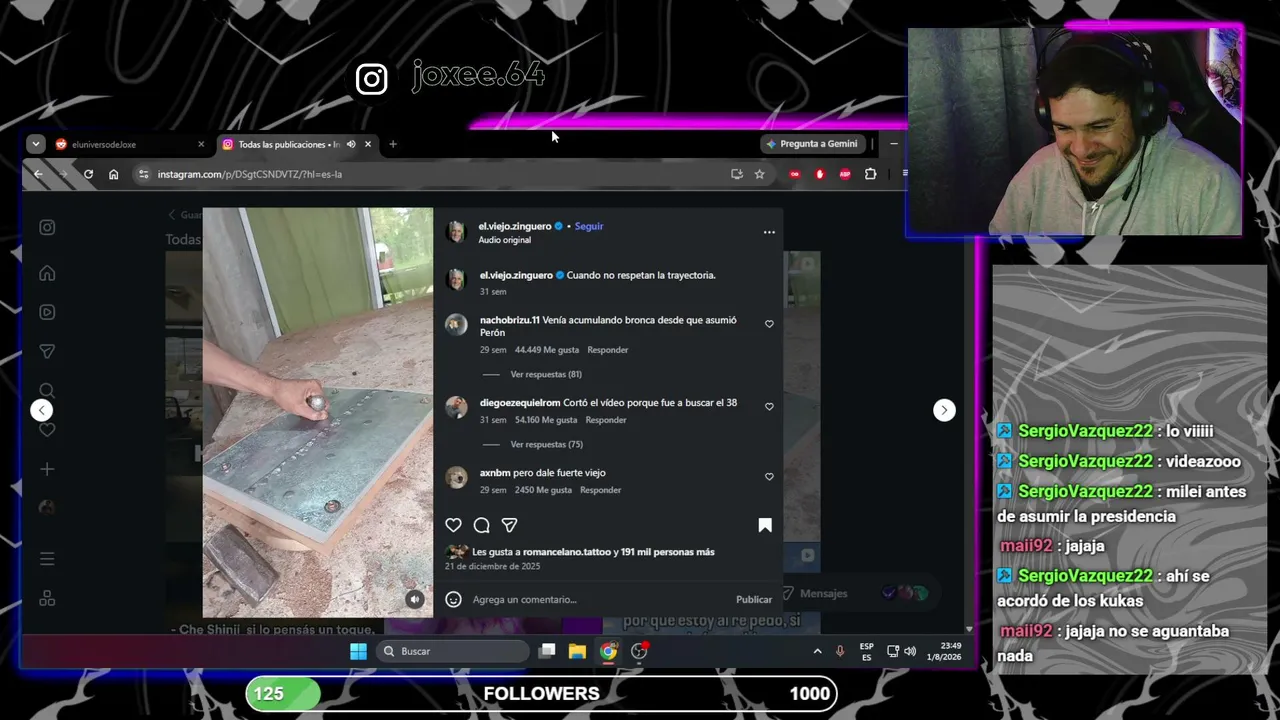Go to the previous post arrow

pos(41,410)
